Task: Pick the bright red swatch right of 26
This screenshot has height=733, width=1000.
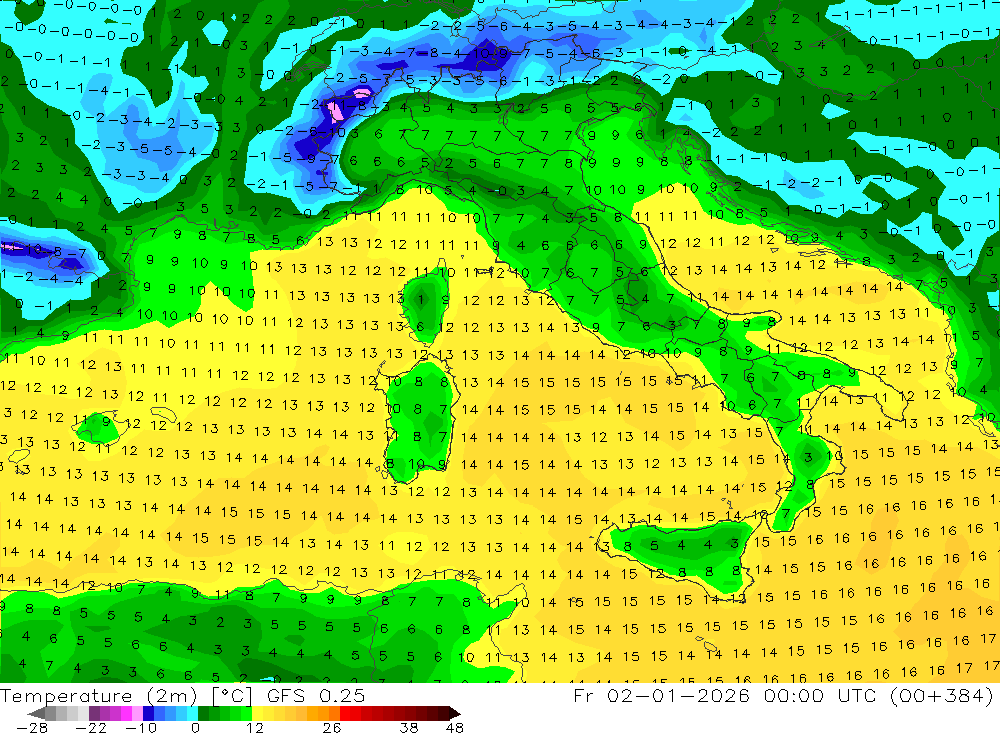Action: point(345,713)
